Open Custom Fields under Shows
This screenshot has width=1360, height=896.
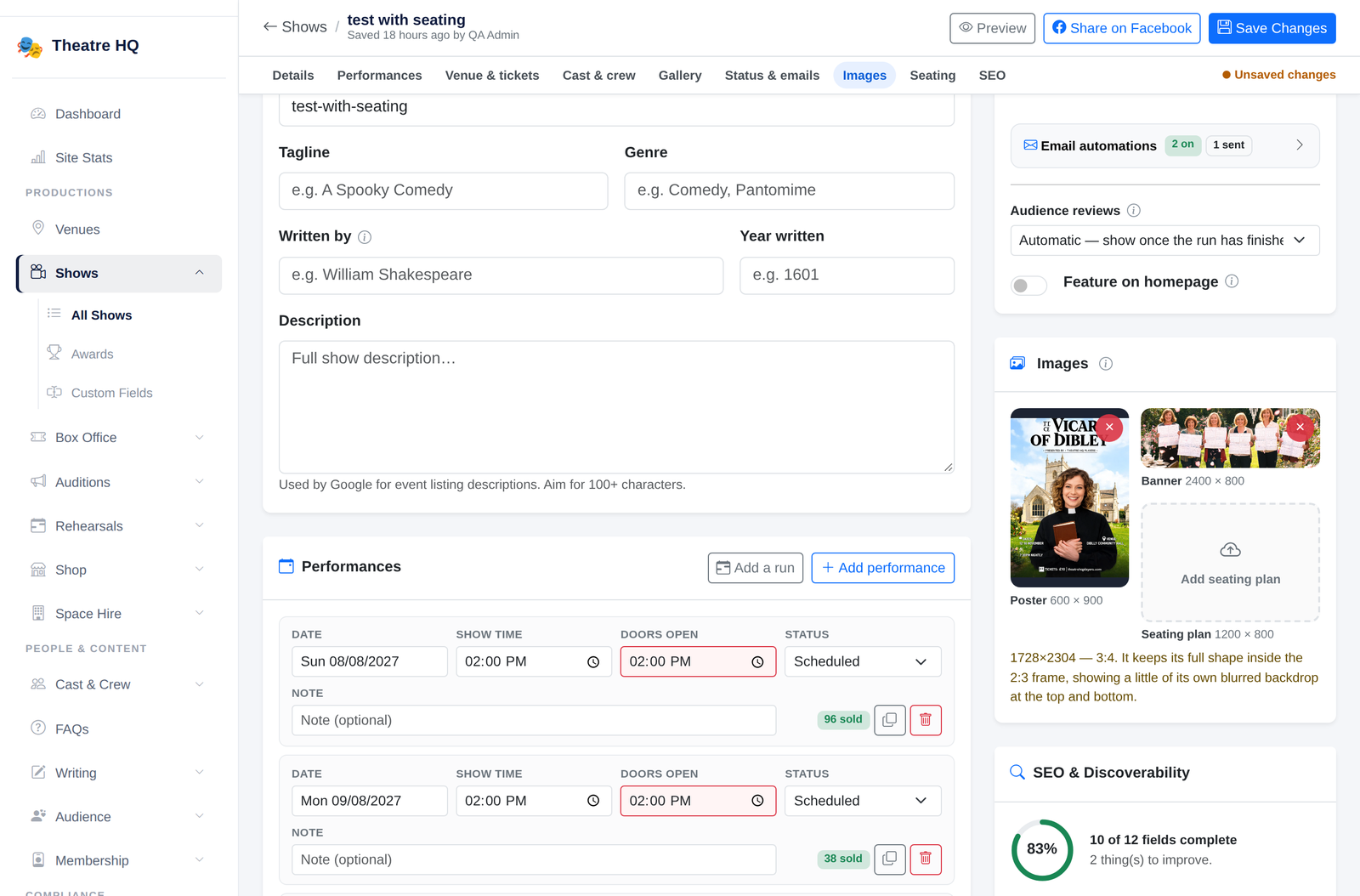tap(112, 393)
